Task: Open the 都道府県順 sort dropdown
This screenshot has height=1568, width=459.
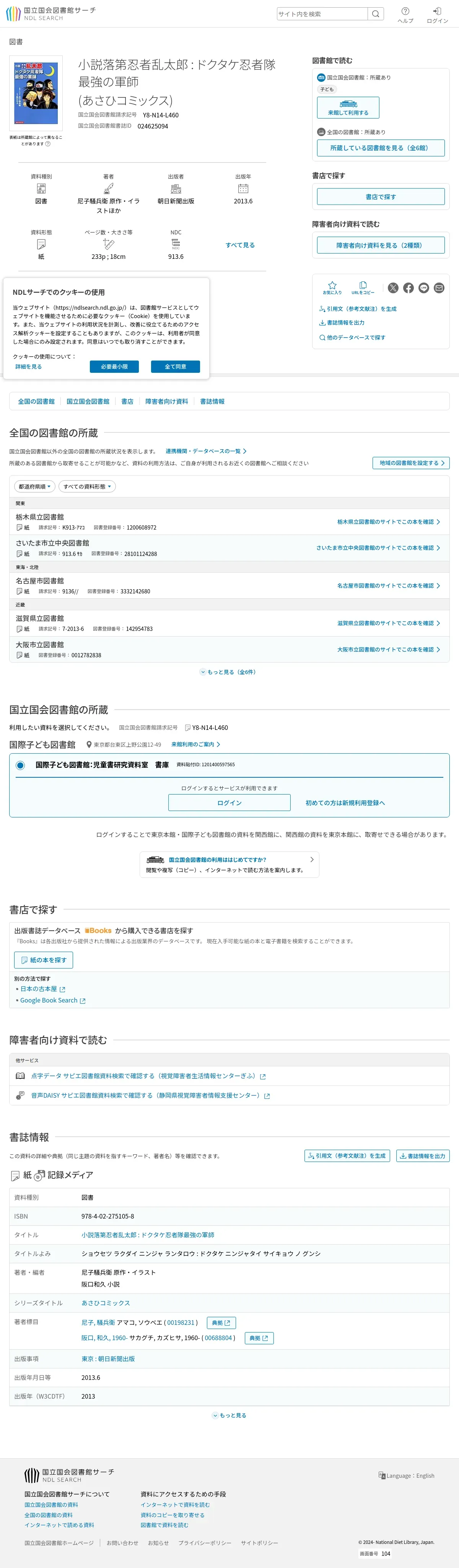Action: point(35,486)
